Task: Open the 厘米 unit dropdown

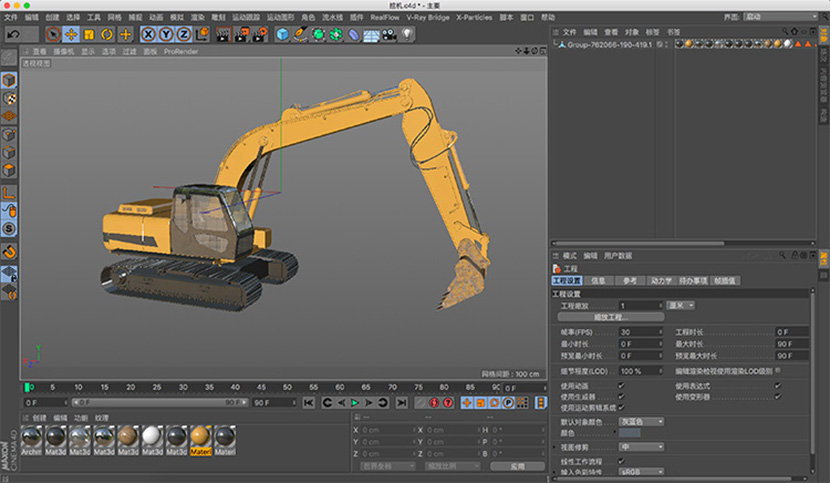Action: coord(681,305)
